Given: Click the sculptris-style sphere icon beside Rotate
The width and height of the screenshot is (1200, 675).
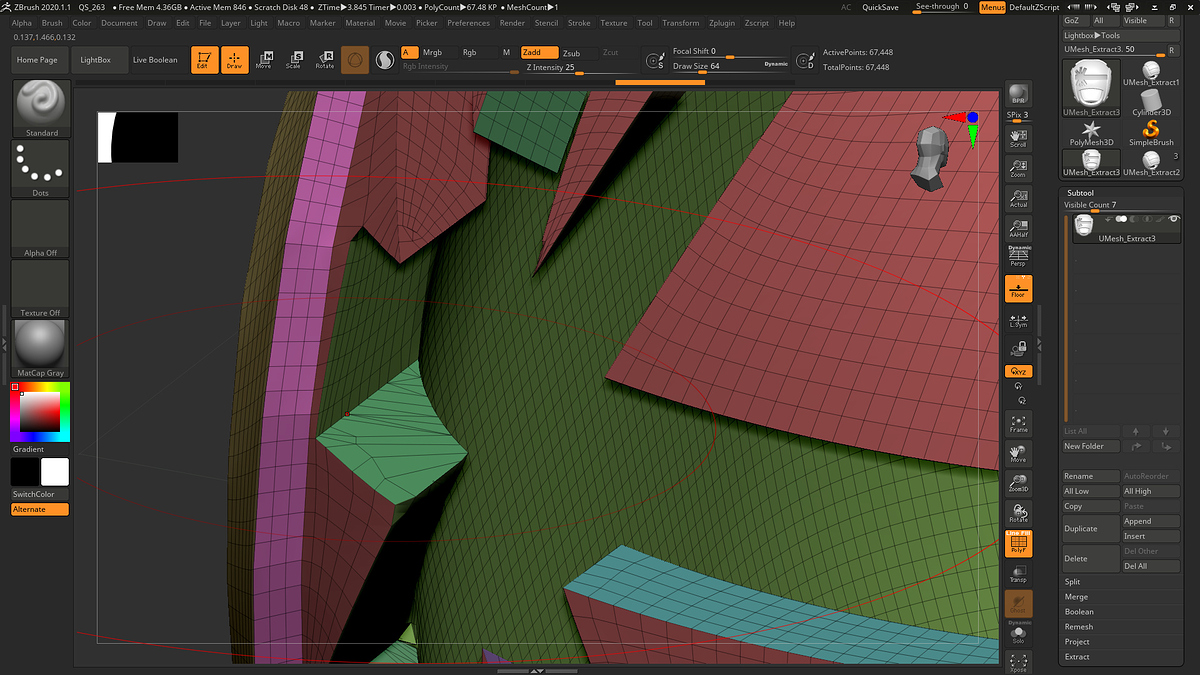Looking at the screenshot, I should click(353, 60).
